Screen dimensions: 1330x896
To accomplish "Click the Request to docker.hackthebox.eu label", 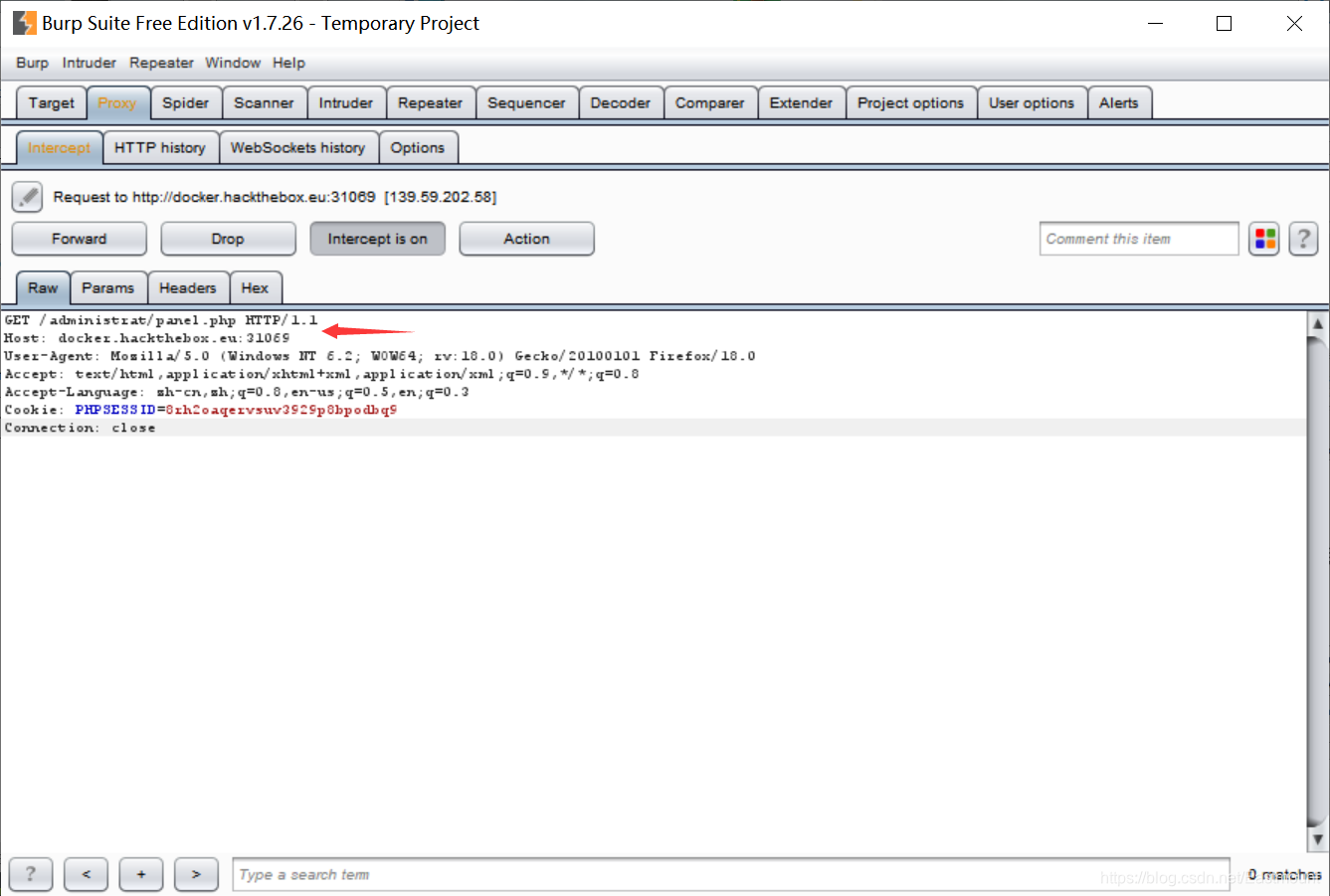I will point(275,197).
